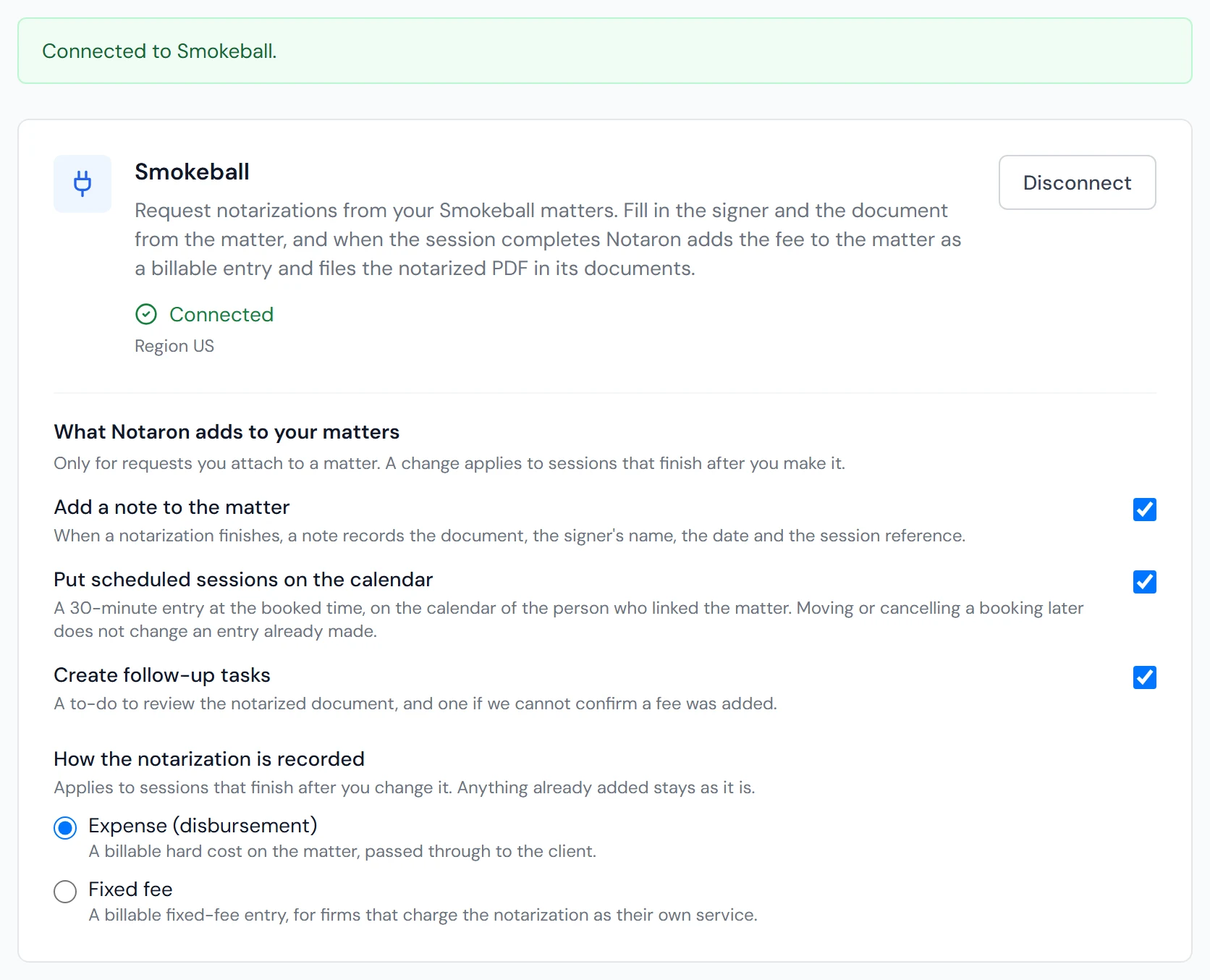Image resolution: width=1210 pixels, height=980 pixels.
Task: Click the Region US text
Action: [174, 346]
